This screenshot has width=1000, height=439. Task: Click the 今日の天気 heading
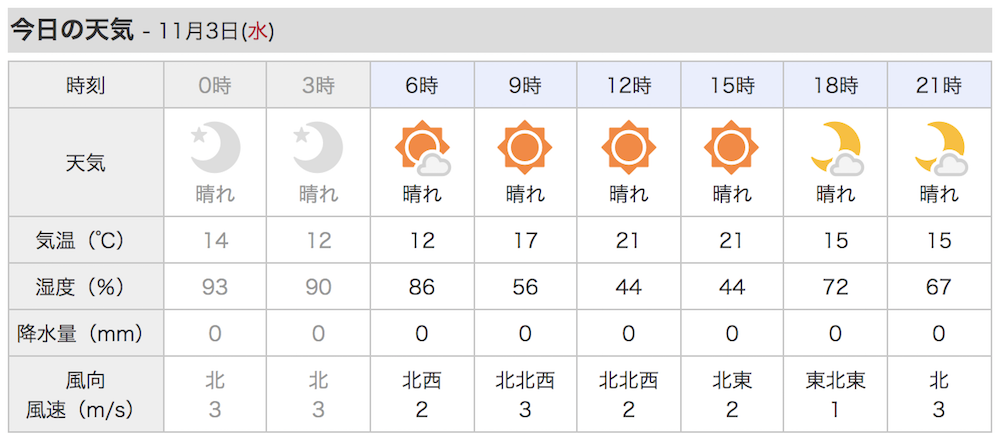coord(72,31)
